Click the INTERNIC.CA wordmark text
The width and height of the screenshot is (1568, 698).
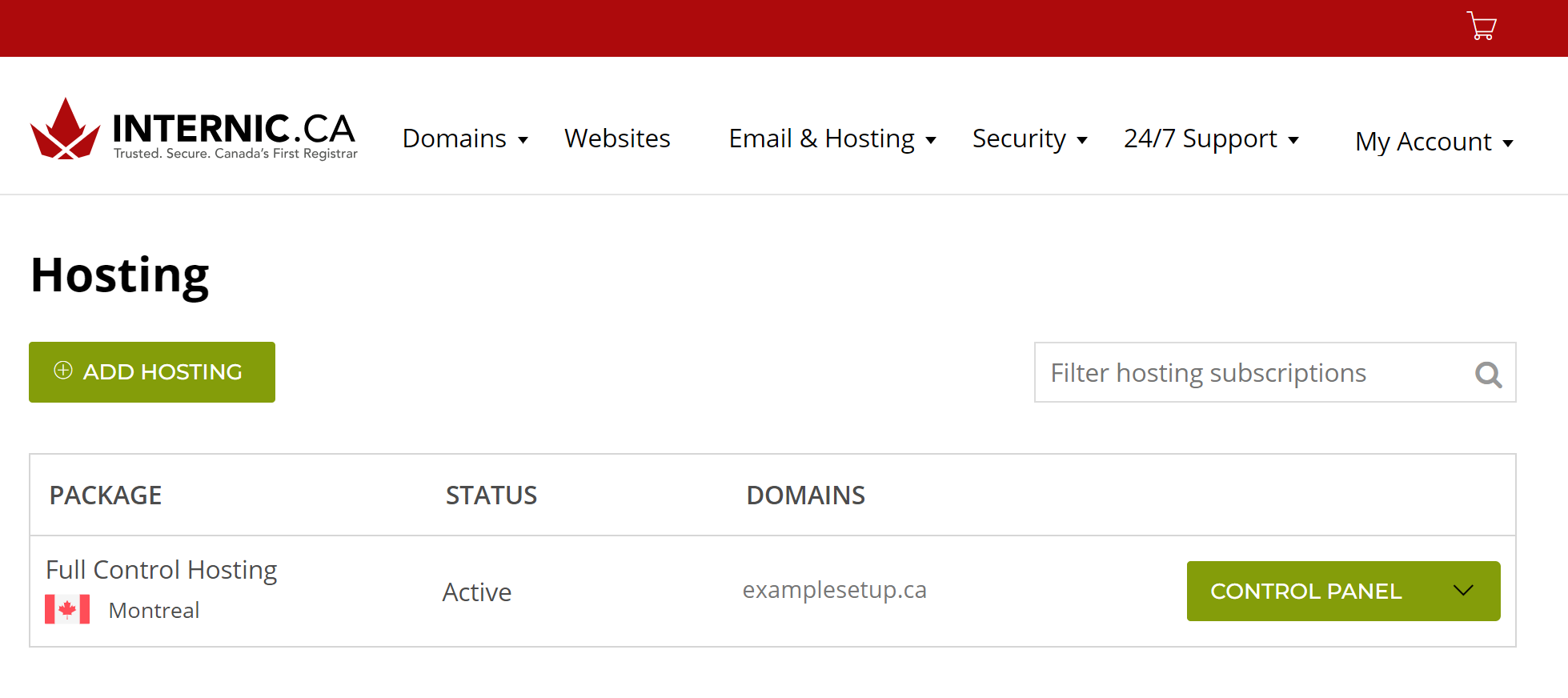coord(234,128)
